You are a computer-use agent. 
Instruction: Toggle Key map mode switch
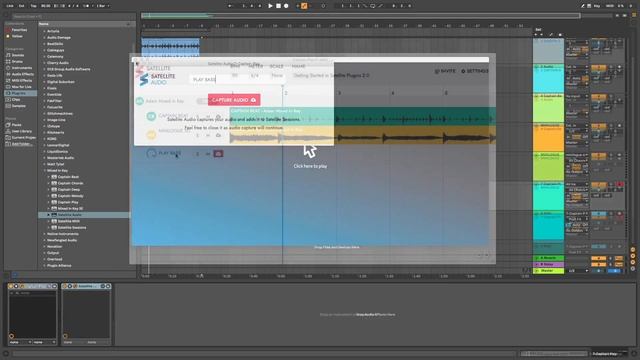pos(597,6)
